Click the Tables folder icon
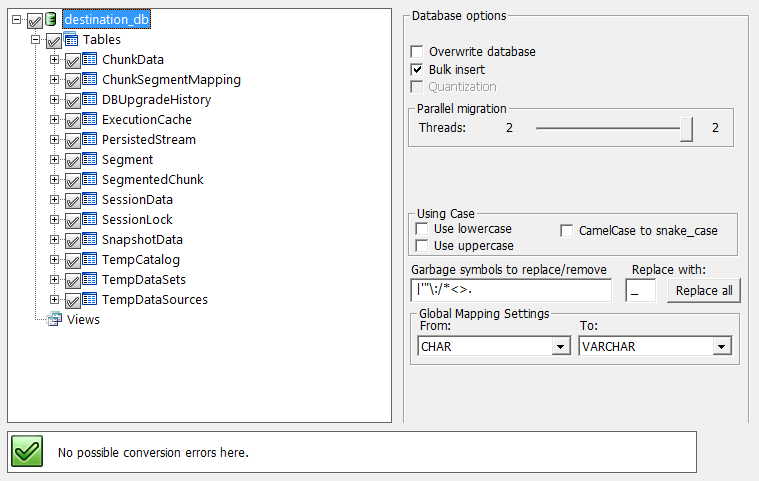Image resolution: width=759 pixels, height=481 pixels. point(71,39)
